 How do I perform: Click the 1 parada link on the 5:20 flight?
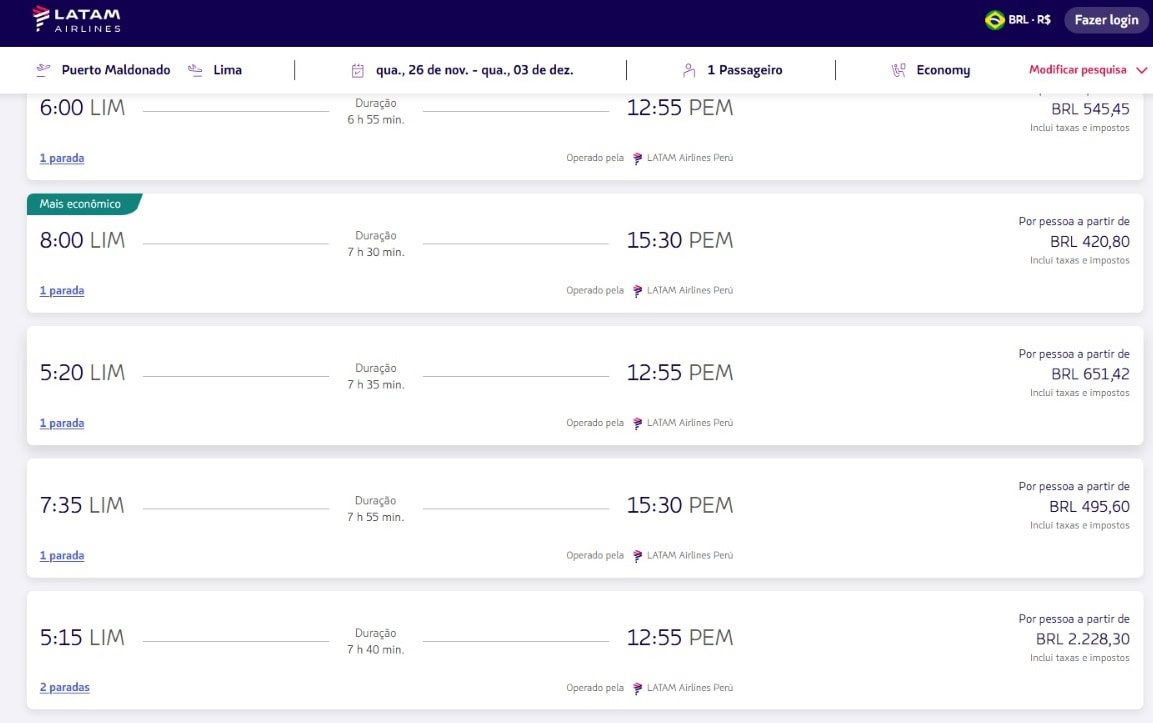point(61,423)
